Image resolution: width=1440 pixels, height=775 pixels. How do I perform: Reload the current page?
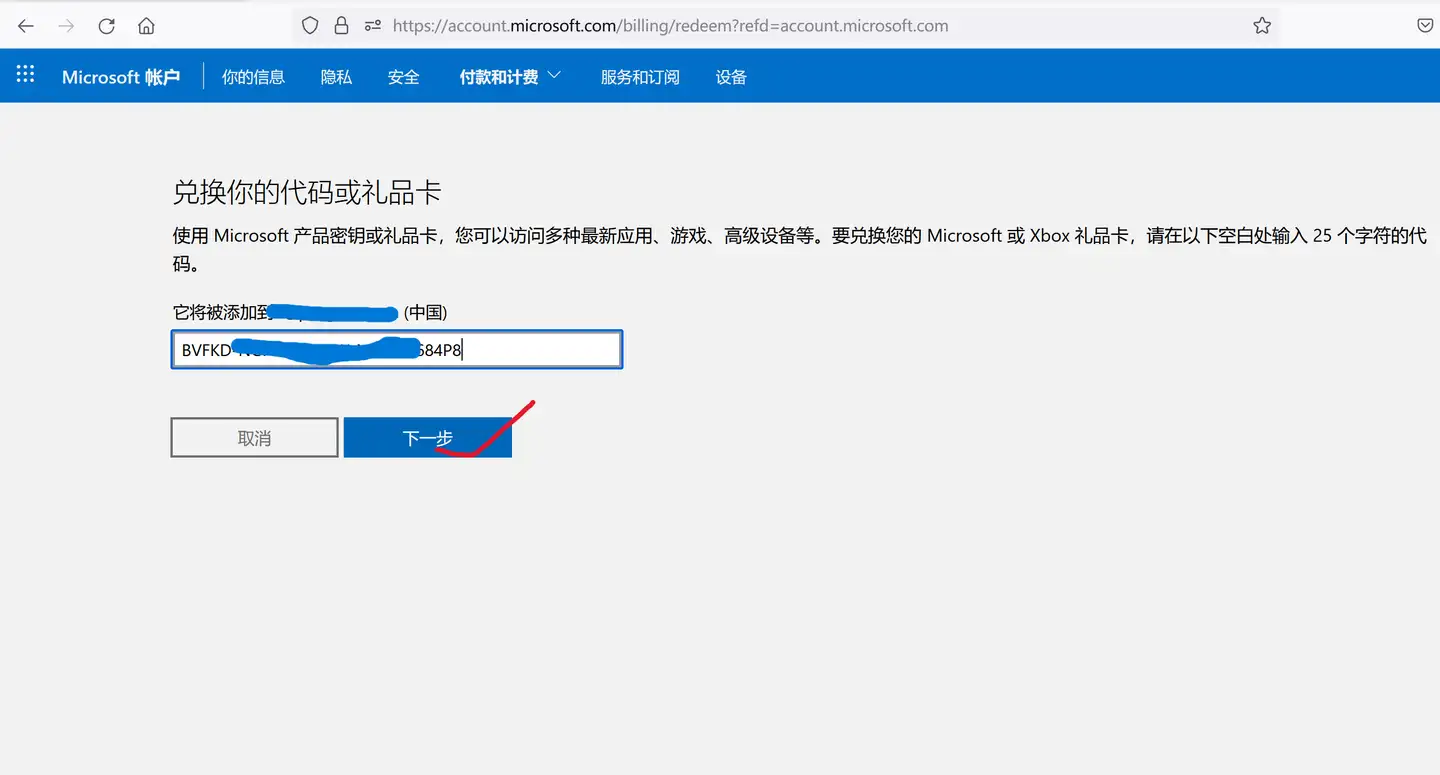click(x=106, y=26)
